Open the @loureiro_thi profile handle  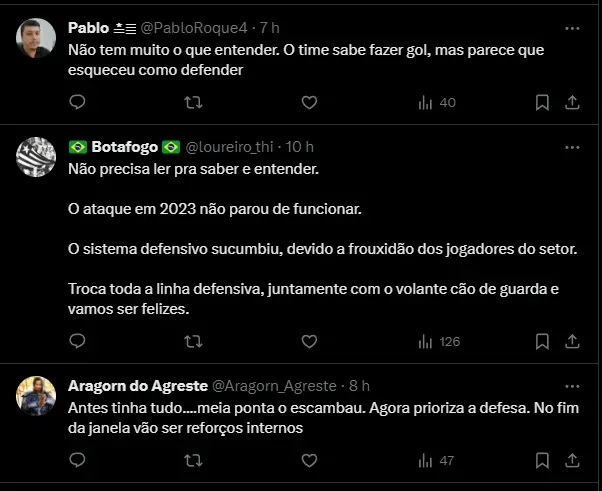tap(231, 147)
